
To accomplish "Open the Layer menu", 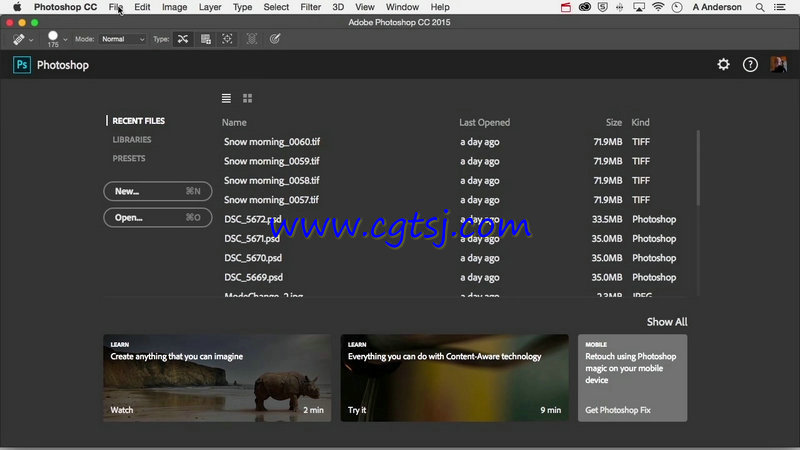I will coord(210,7).
